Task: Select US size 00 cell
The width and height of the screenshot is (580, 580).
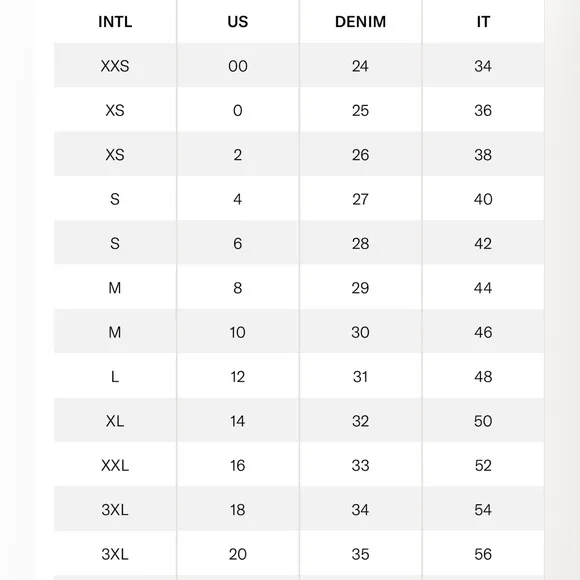Action: 238,66
